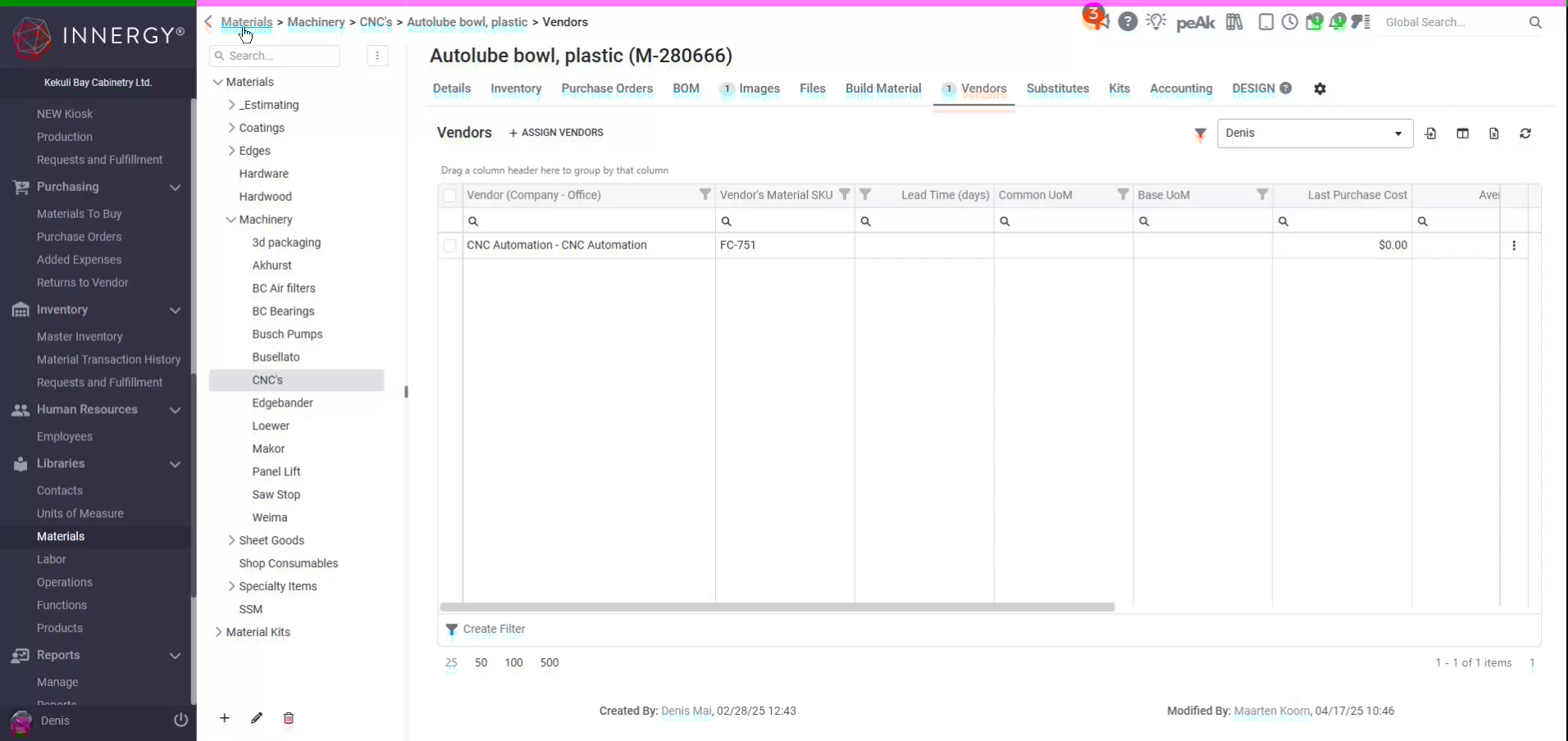Click the funnel filter icon near Denis dropdown
Screen dimensions: 1568x741
tap(1200, 134)
